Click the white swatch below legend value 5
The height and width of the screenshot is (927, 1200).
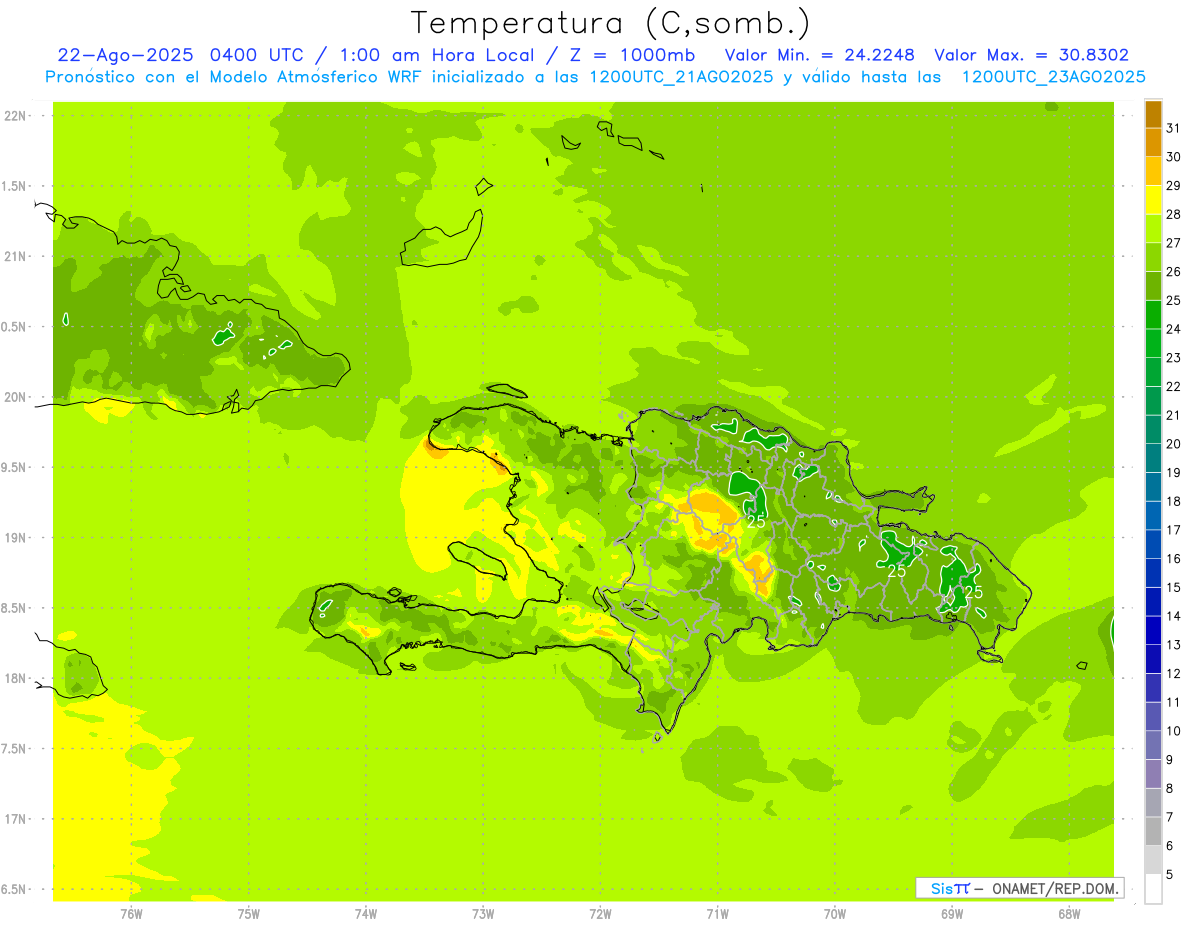1153,888
